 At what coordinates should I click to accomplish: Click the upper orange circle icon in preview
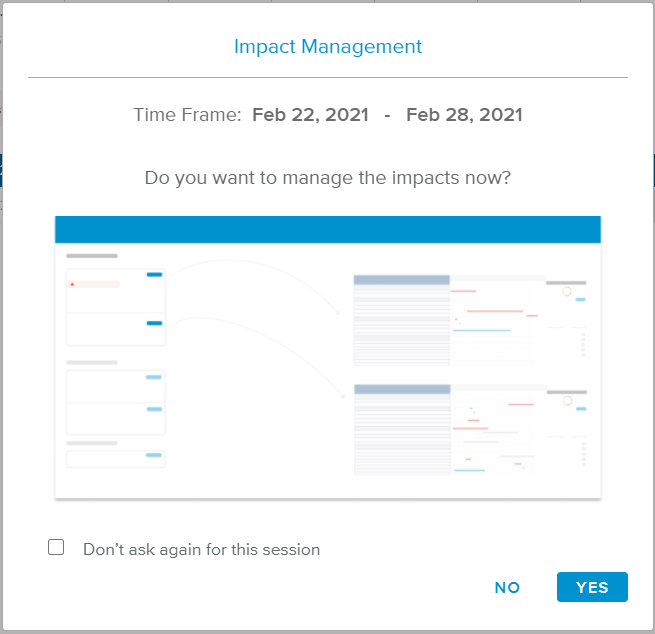567,291
